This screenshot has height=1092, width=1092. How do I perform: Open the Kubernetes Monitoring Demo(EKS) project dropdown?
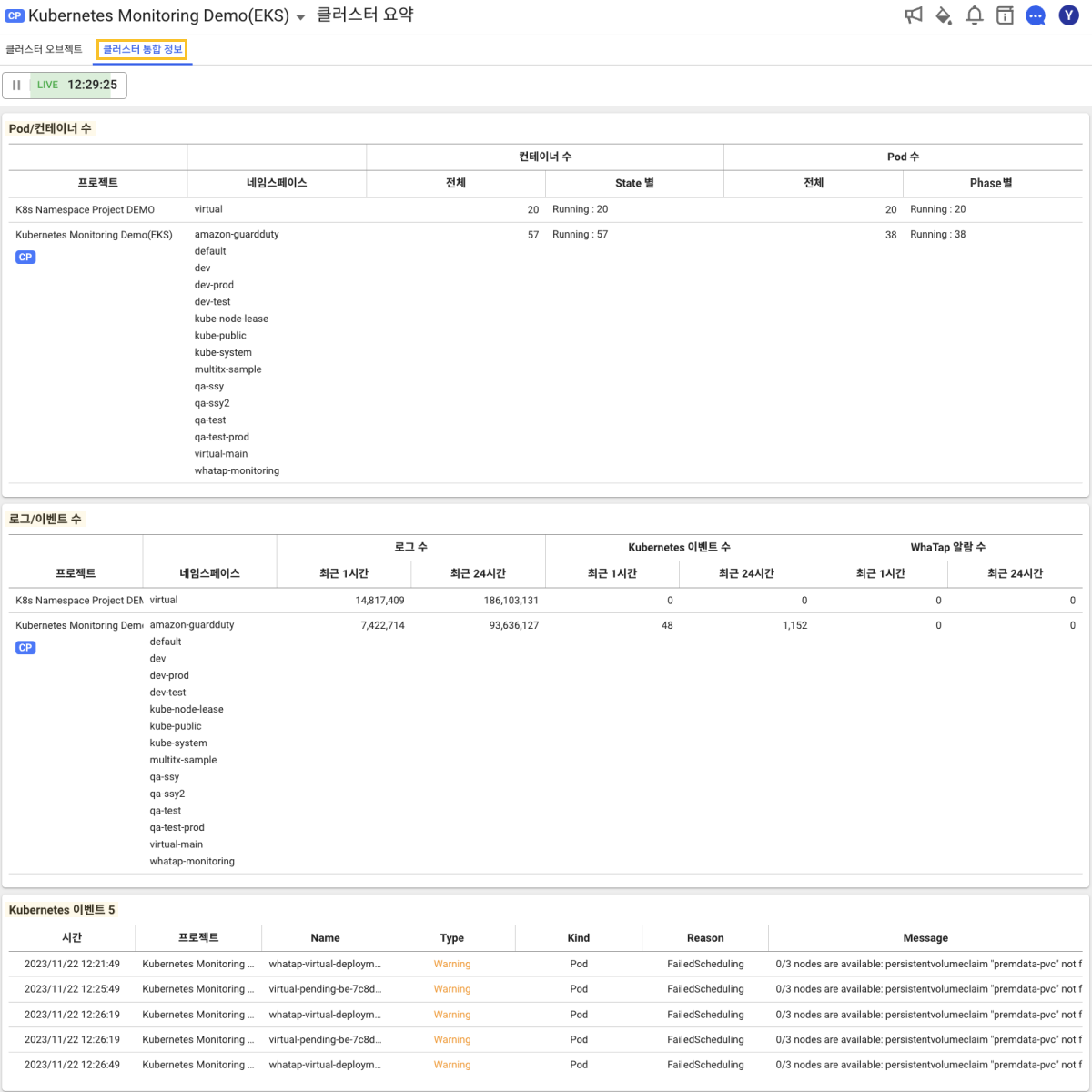300,17
